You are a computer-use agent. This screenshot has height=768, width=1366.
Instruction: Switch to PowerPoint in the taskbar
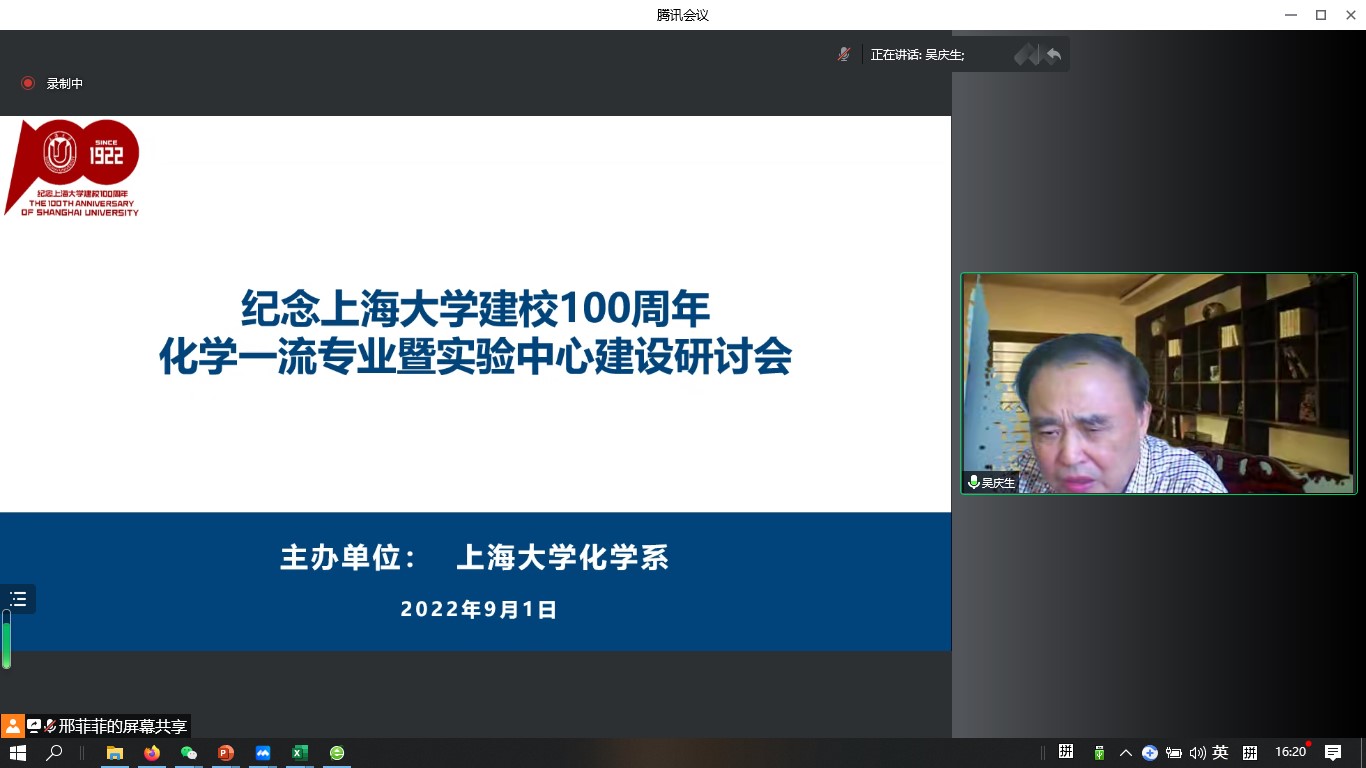click(x=226, y=753)
